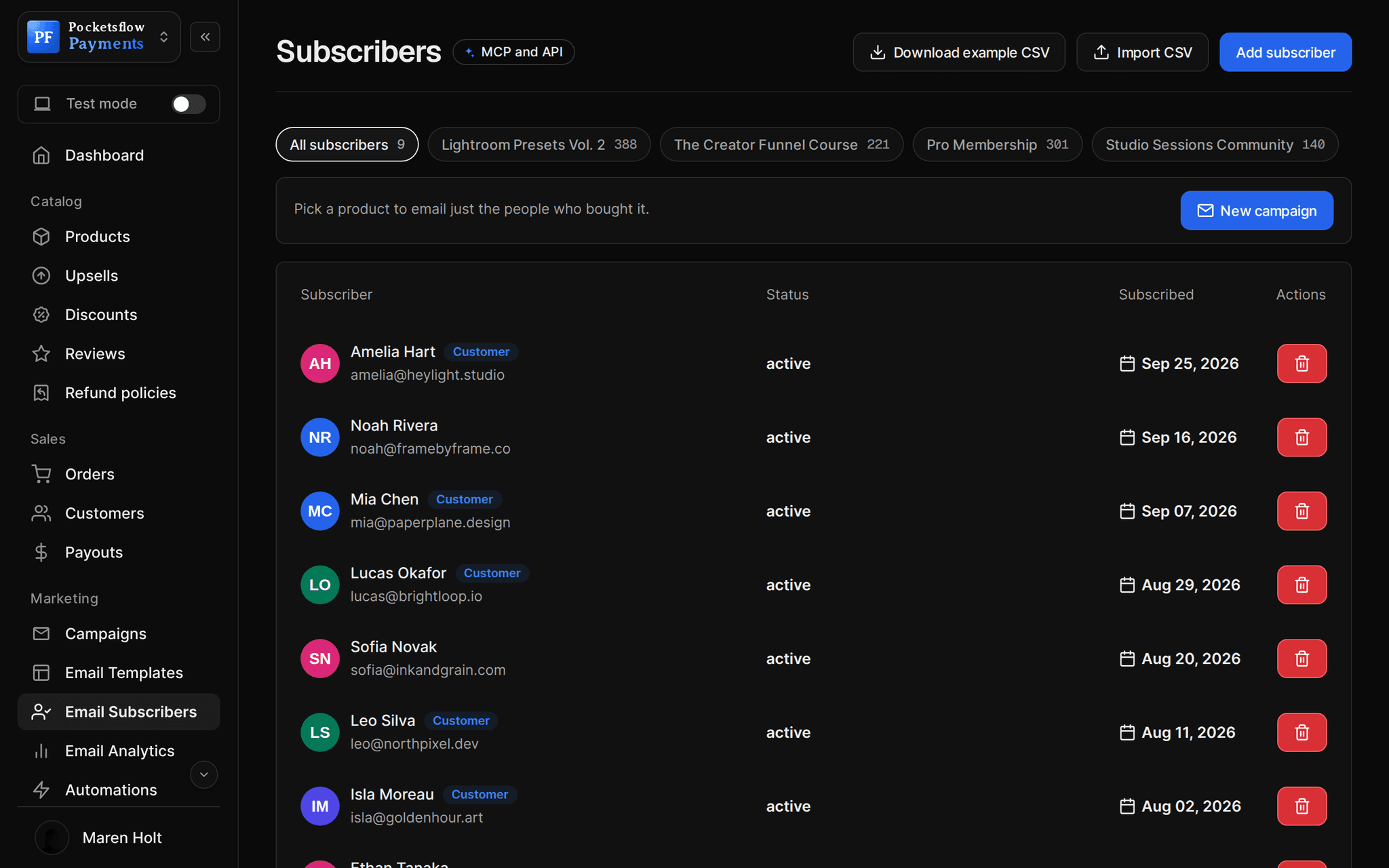This screenshot has width=1389, height=868.
Task: Click the Automations lightning icon
Action: coord(41,790)
